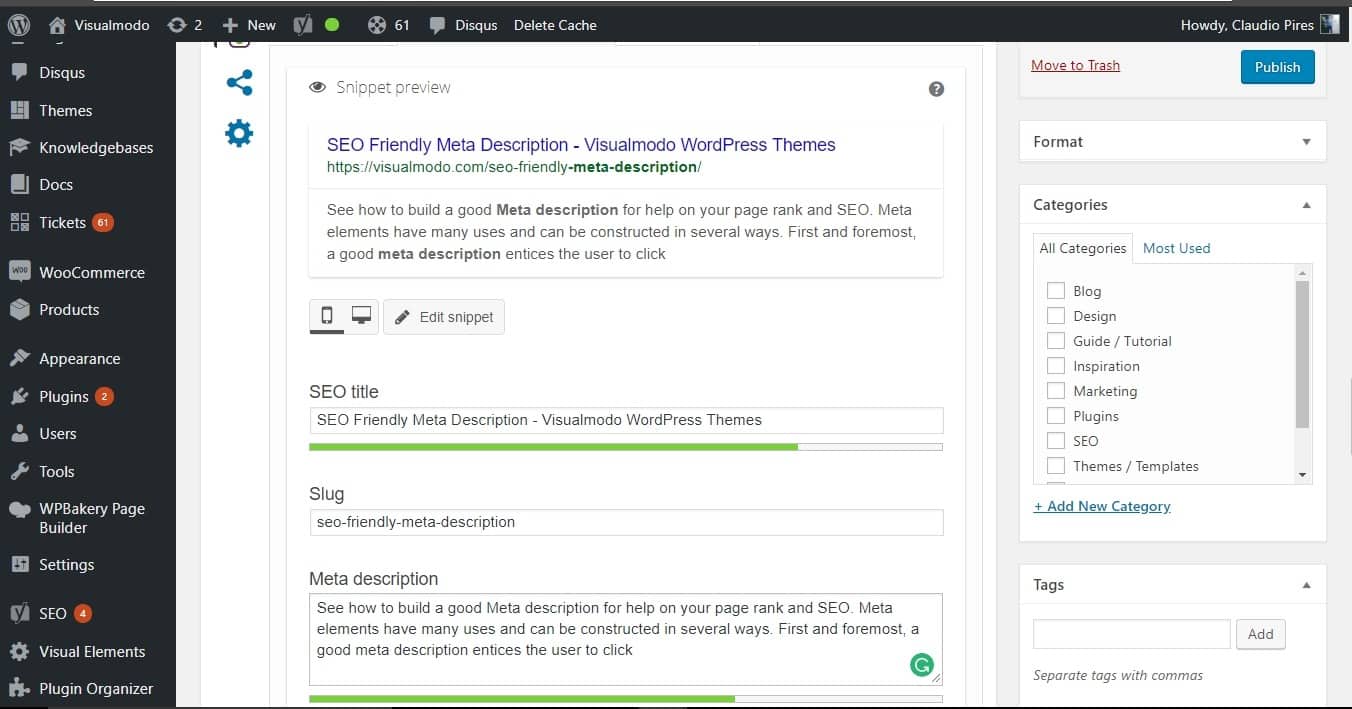Click the Yoast advanced gear icon
This screenshot has height=709, width=1352.
tap(239, 133)
